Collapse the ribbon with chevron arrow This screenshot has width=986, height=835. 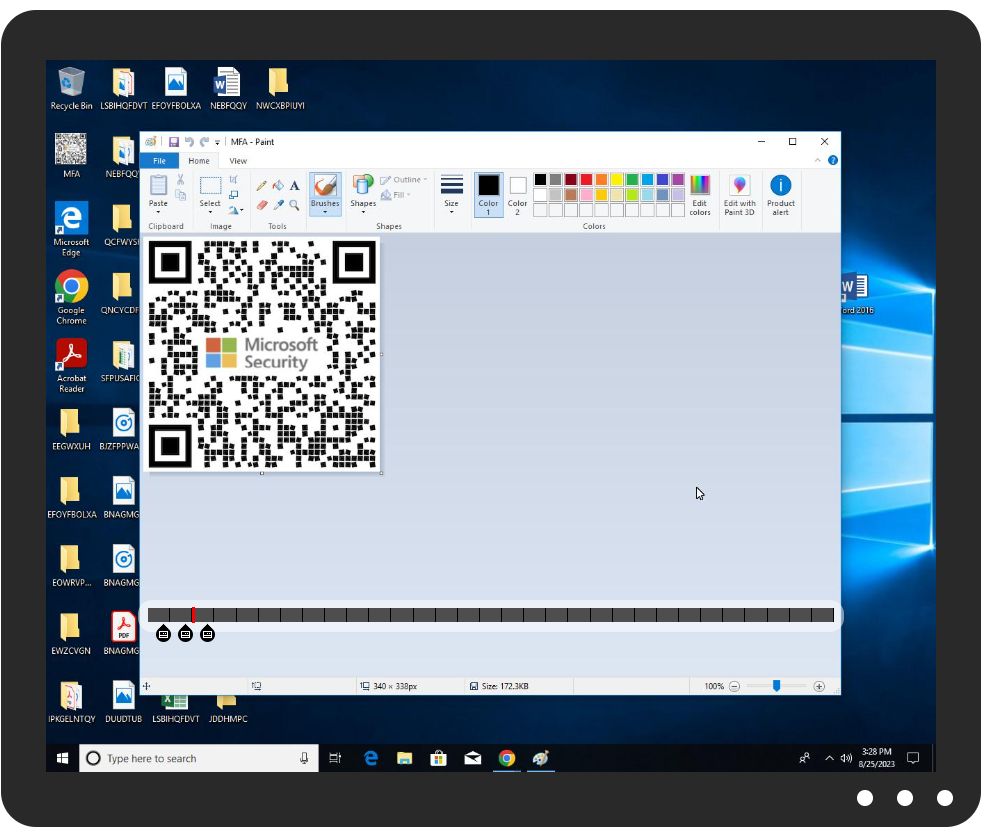click(817, 161)
